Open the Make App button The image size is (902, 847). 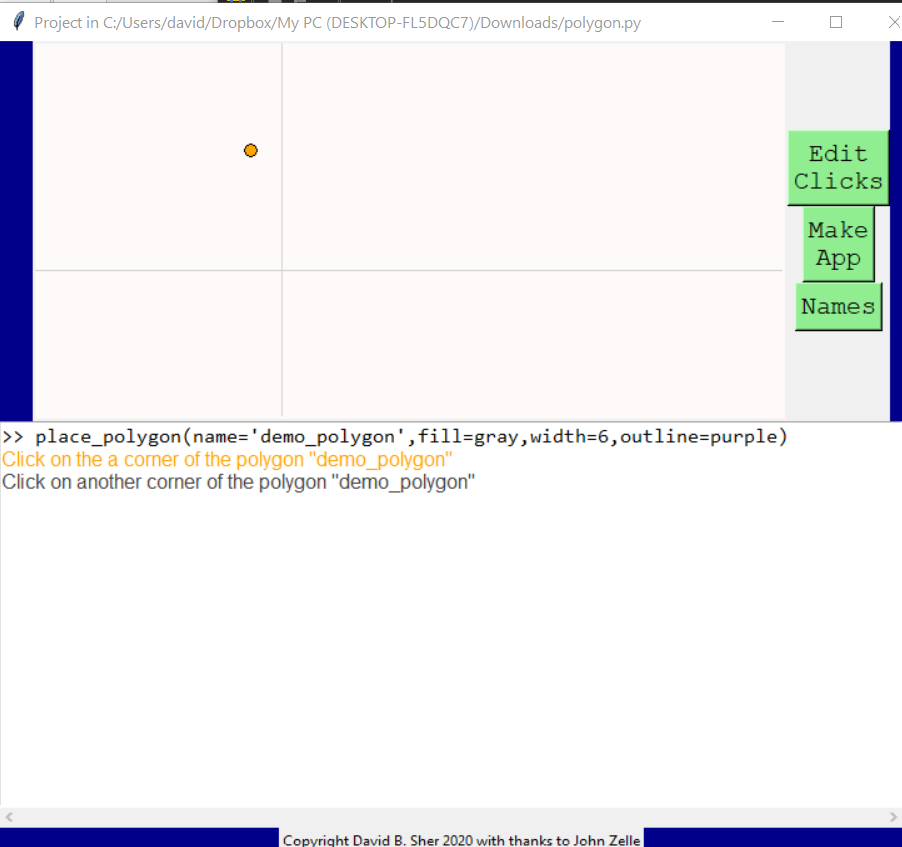[838, 244]
